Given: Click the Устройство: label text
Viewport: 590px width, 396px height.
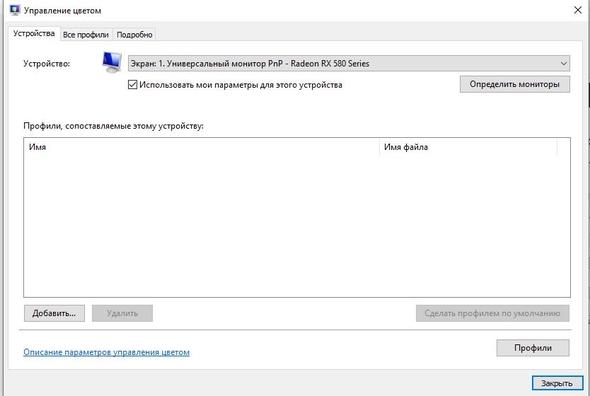Looking at the screenshot, I should click(x=47, y=64).
